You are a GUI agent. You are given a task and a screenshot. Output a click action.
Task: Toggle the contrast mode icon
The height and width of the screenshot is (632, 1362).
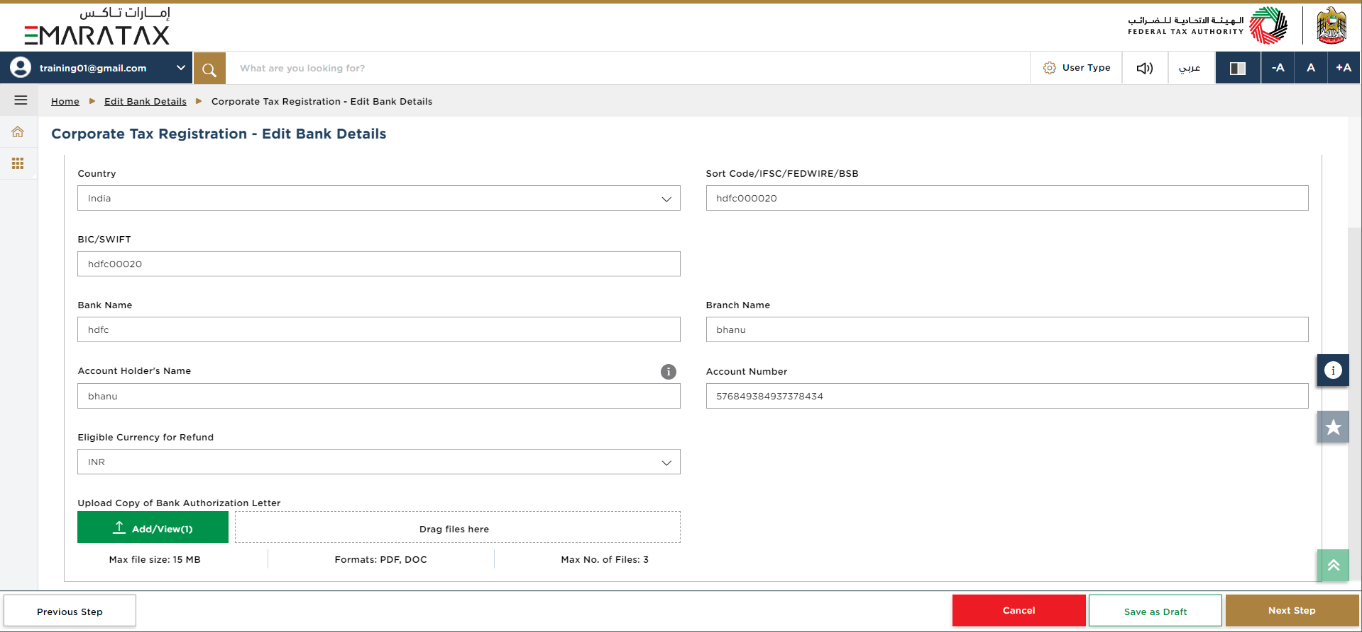point(1237,68)
